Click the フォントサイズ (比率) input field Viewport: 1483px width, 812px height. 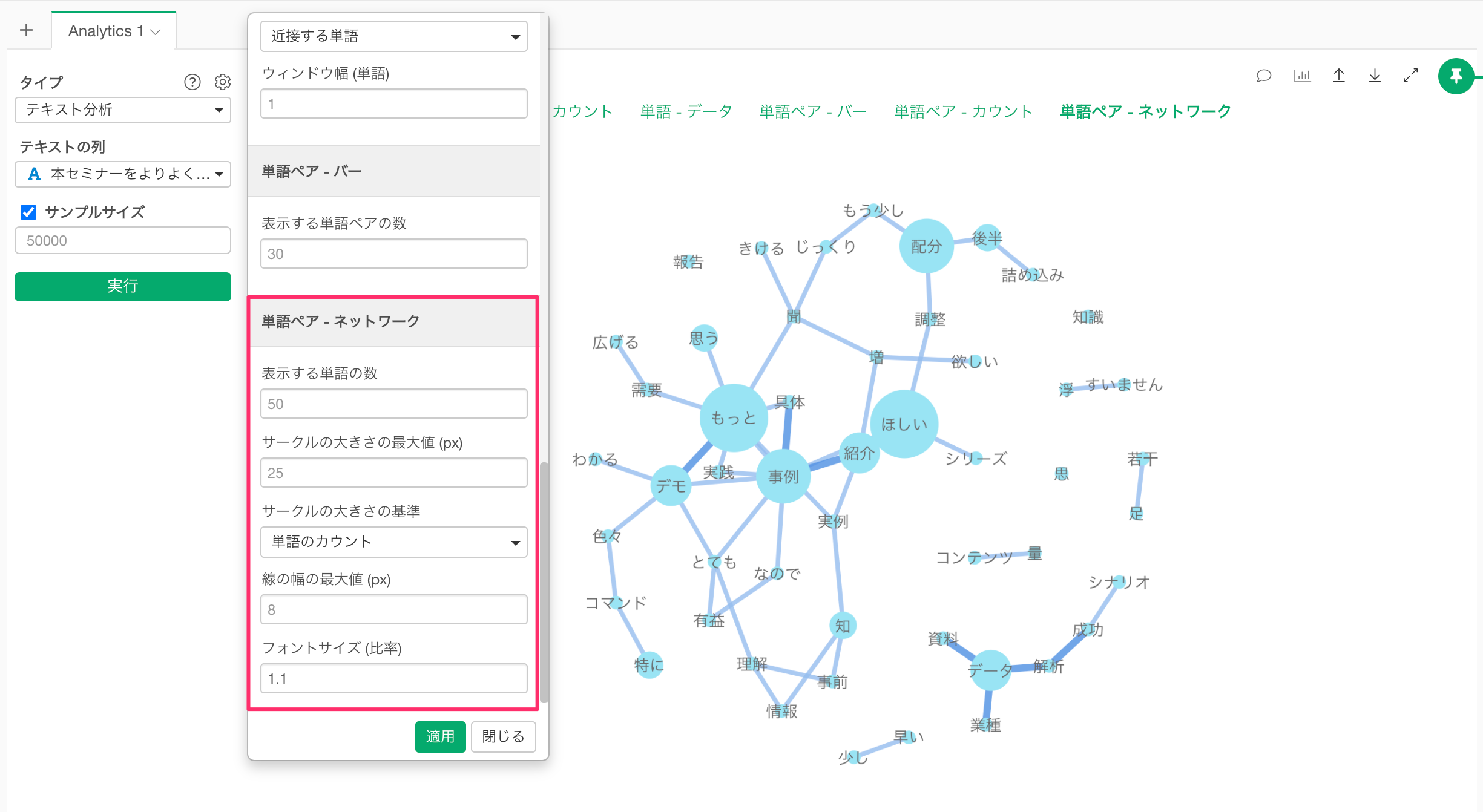393,679
